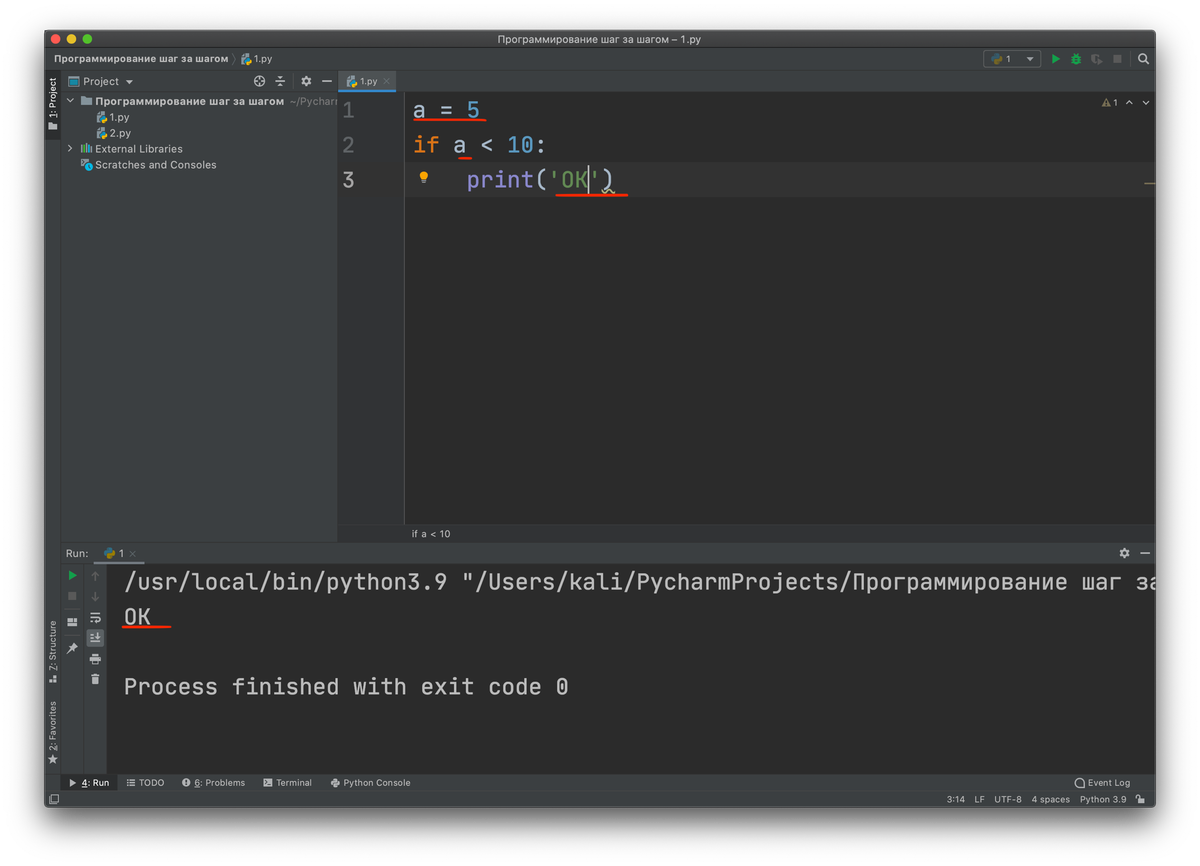Close the 1.py editor tab
Screen dimensions: 1200x866
[x=387, y=81]
